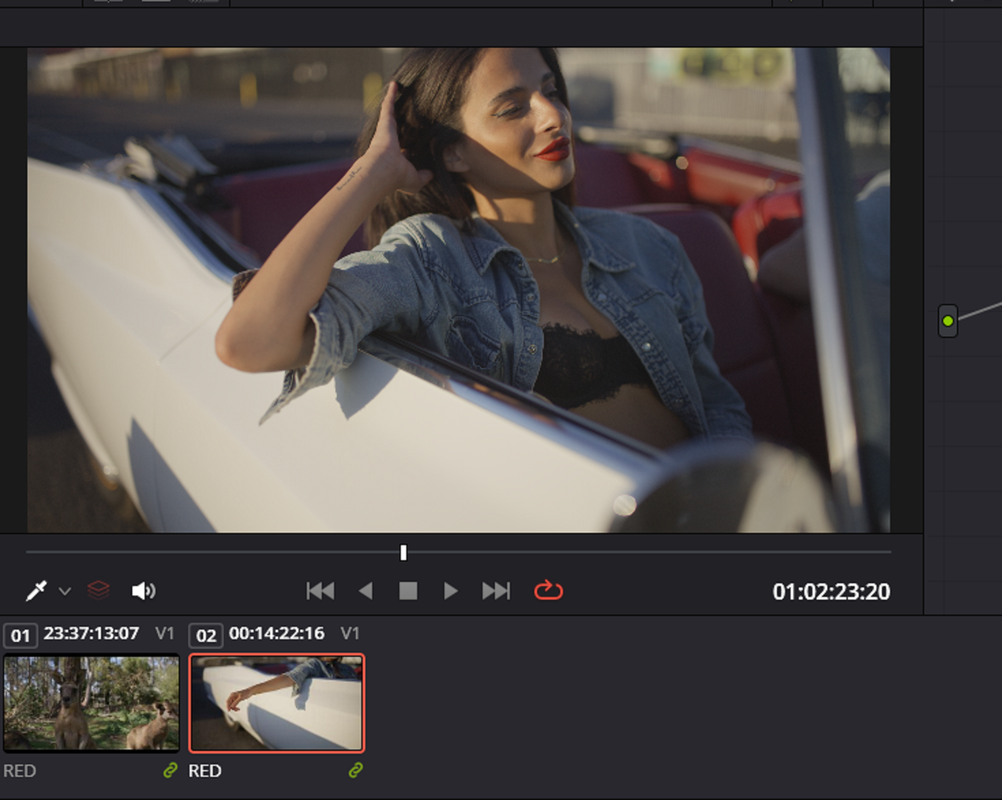Stop playback

click(x=408, y=590)
